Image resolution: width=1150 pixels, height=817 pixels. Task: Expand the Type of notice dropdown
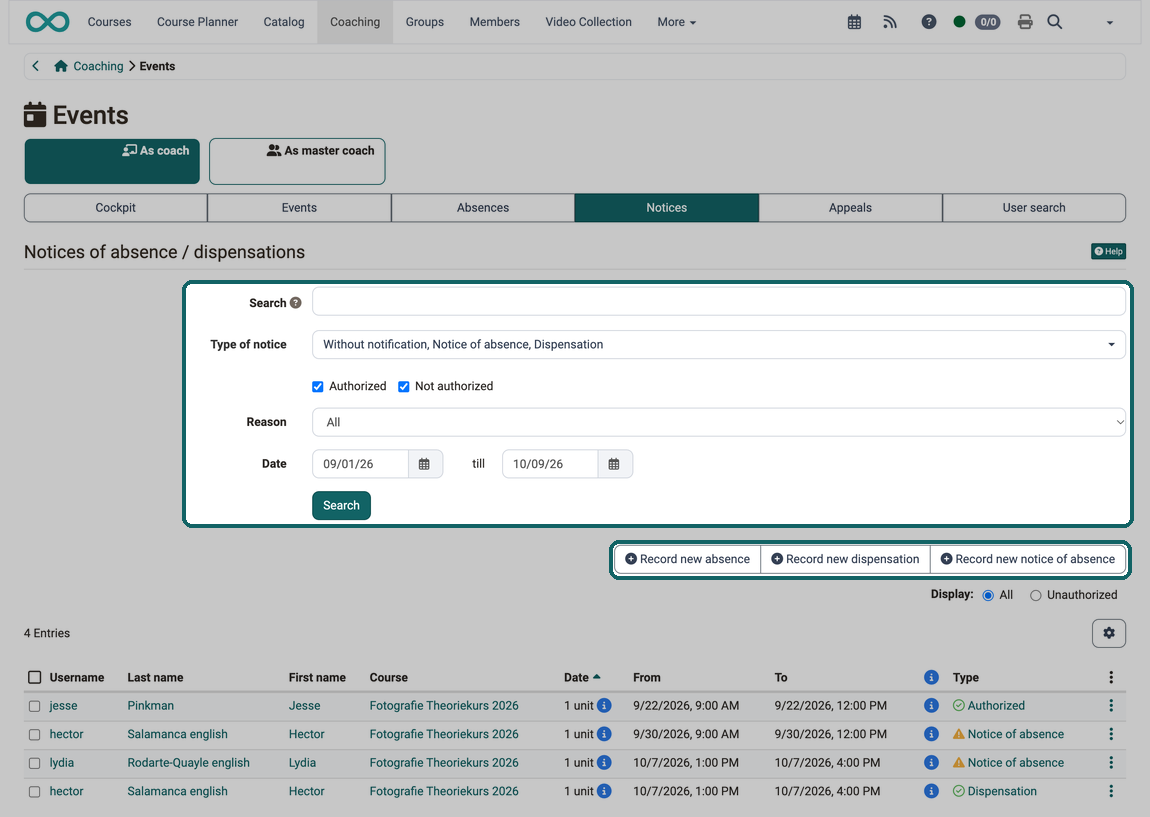pyautogui.click(x=719, y=345)
